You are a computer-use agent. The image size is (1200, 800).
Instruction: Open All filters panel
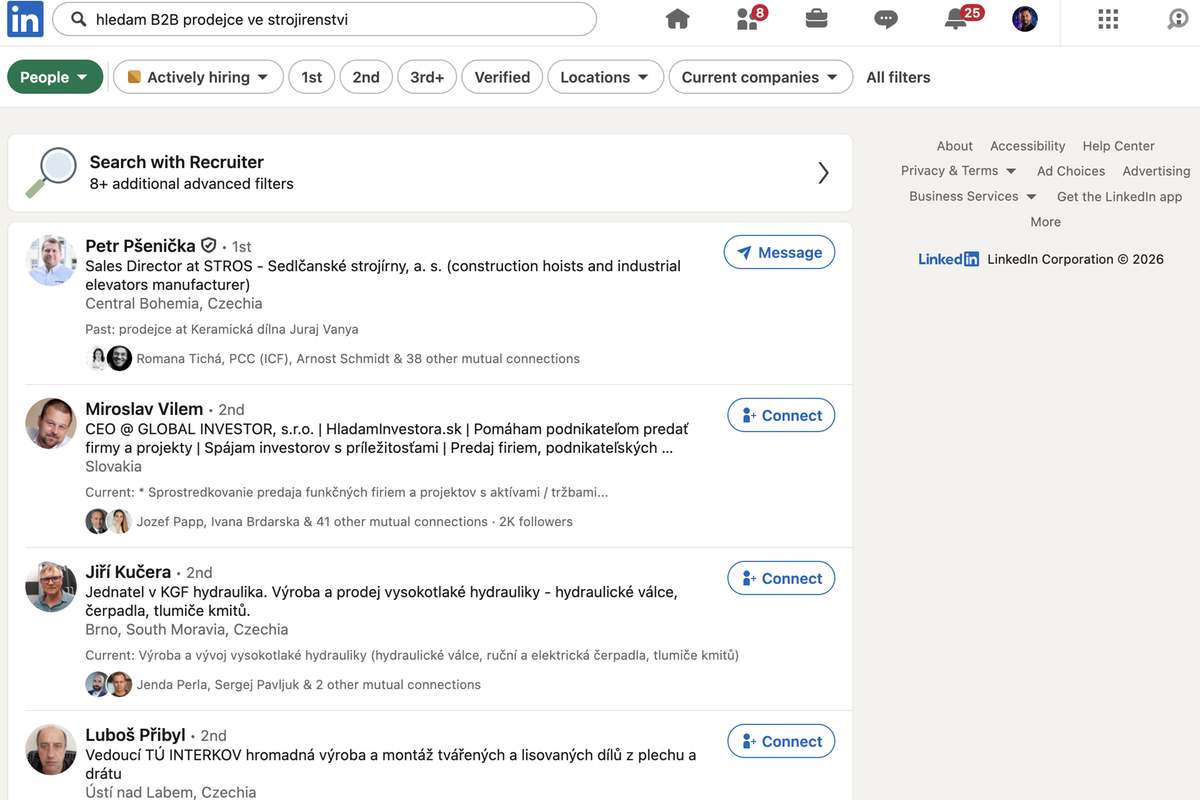coord(898,77)
